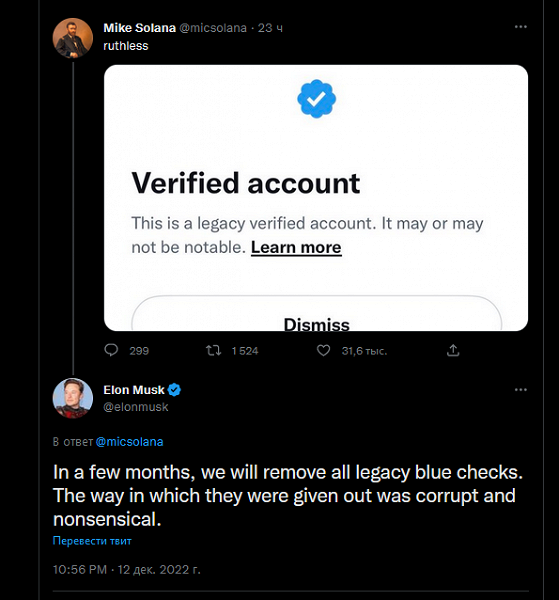This screenshot has width=559, height=600.
Task: Click the retweet icon on Mike Solana's tweet
Action: point(213,350)
